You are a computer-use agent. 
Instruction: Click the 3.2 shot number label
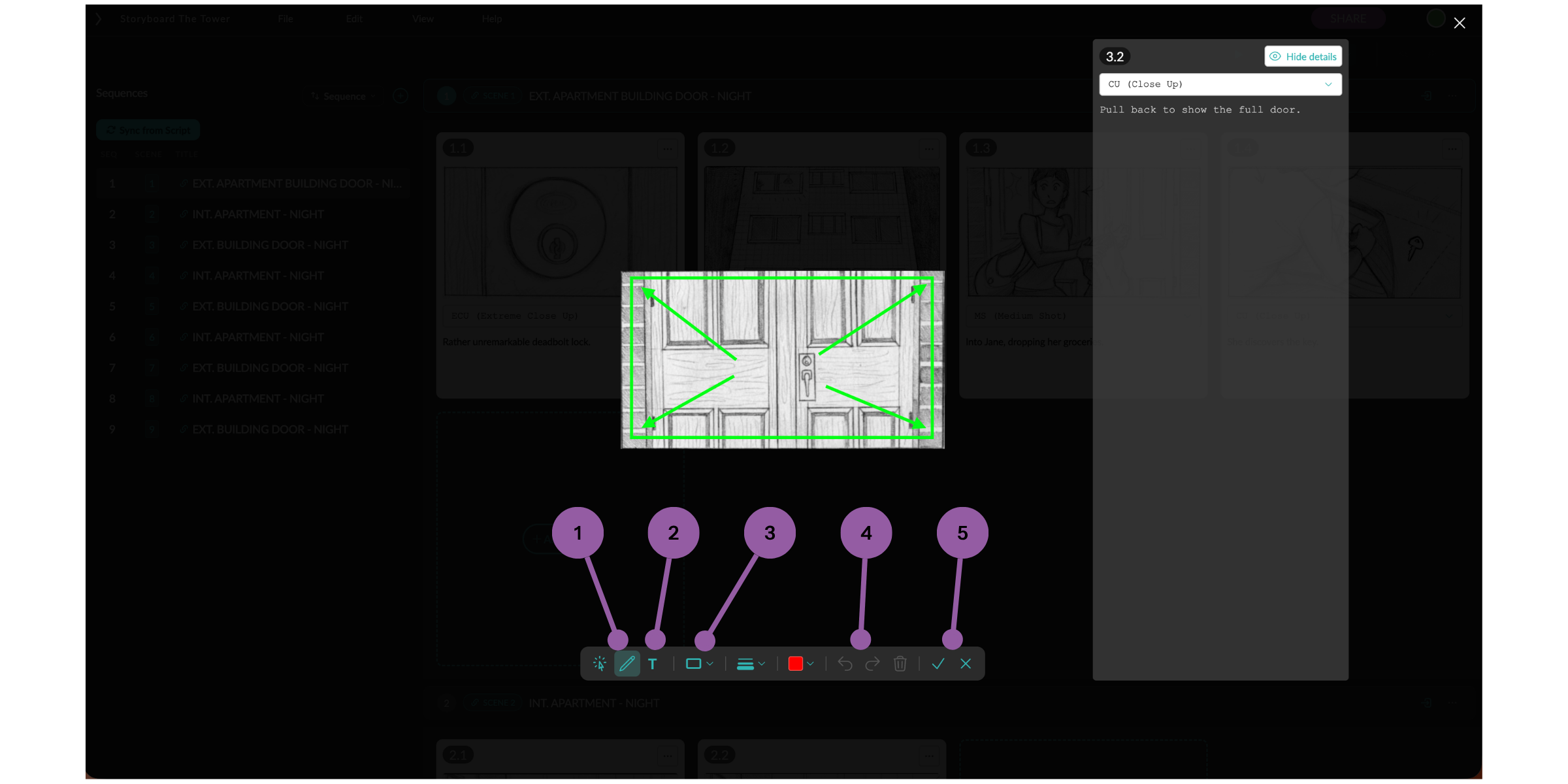pos(1115,57)
